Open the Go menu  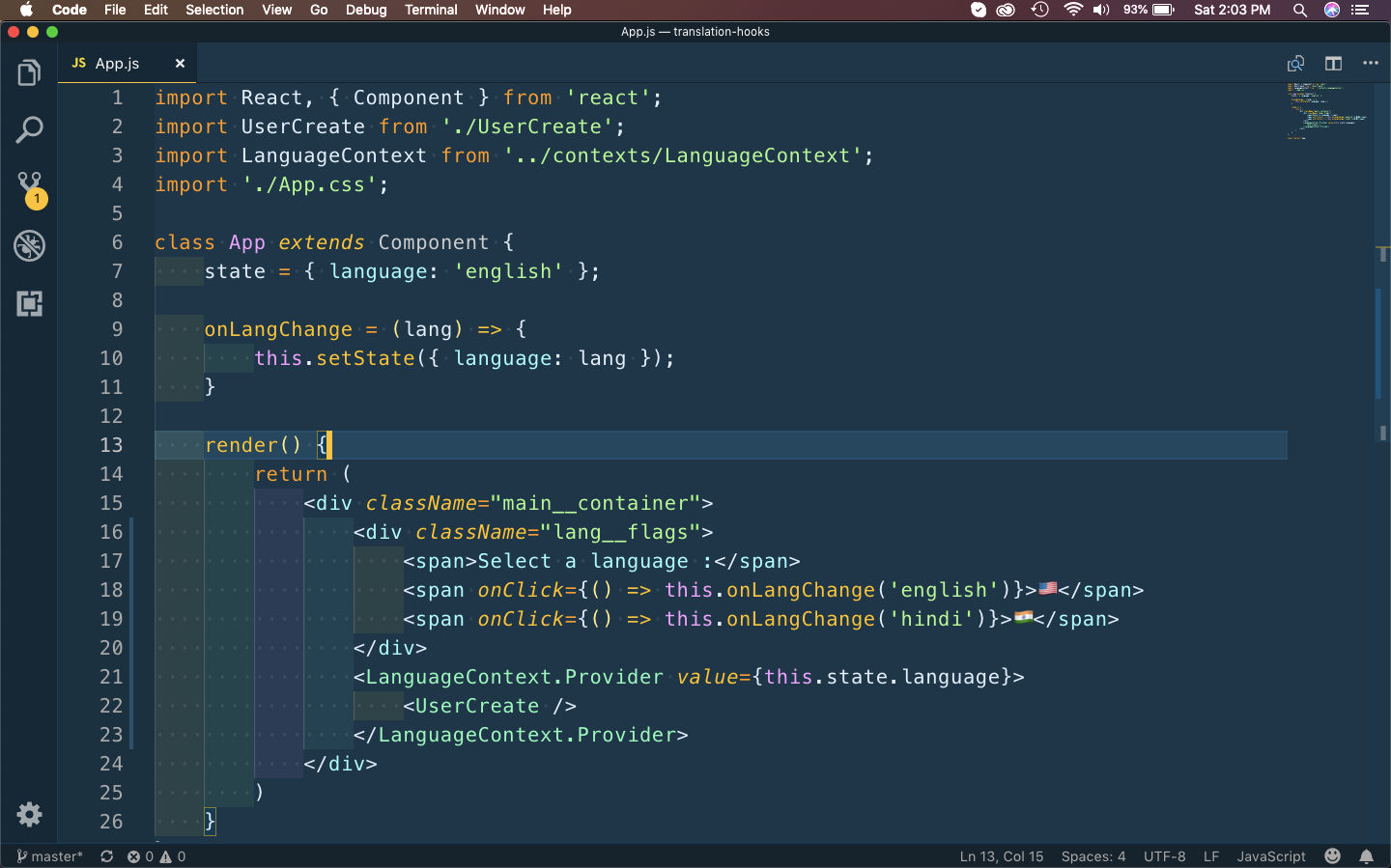(319, 10)
